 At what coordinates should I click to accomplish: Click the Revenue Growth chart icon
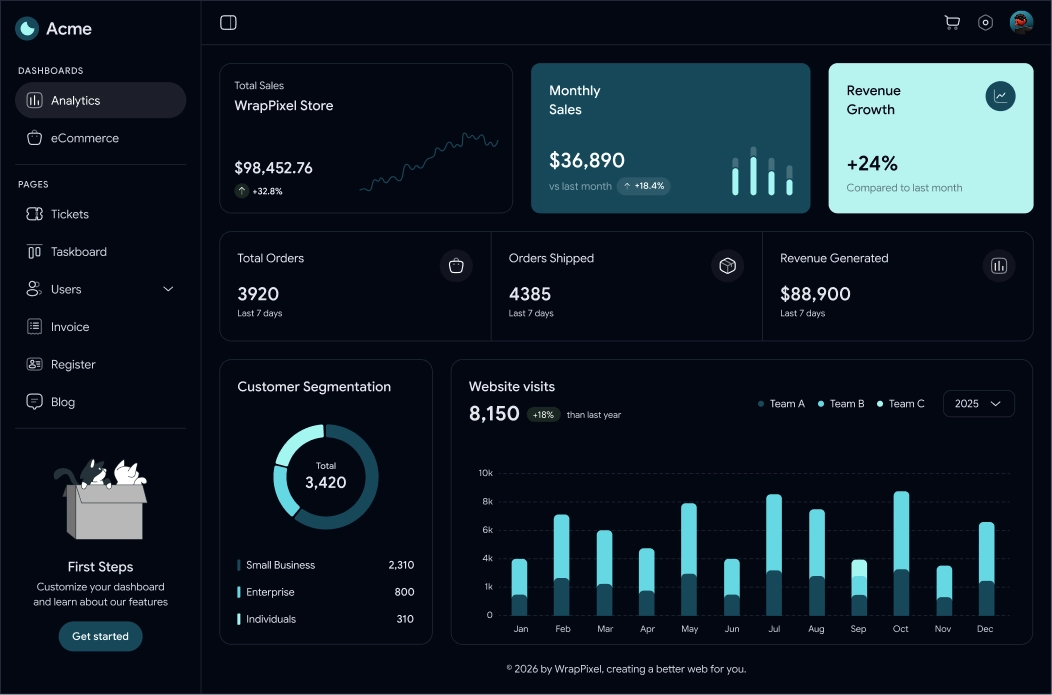[x=1000, y=96]
